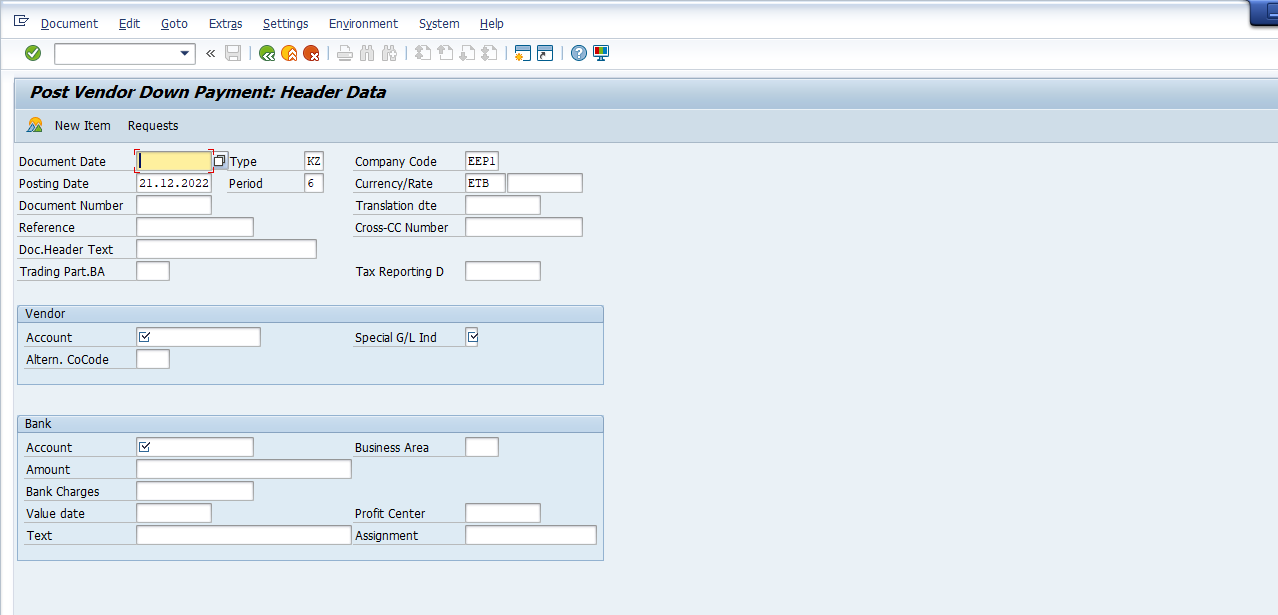Click the Bank Account required-entry field
This screenshot has height=615, width=1278.
[195, 447]
